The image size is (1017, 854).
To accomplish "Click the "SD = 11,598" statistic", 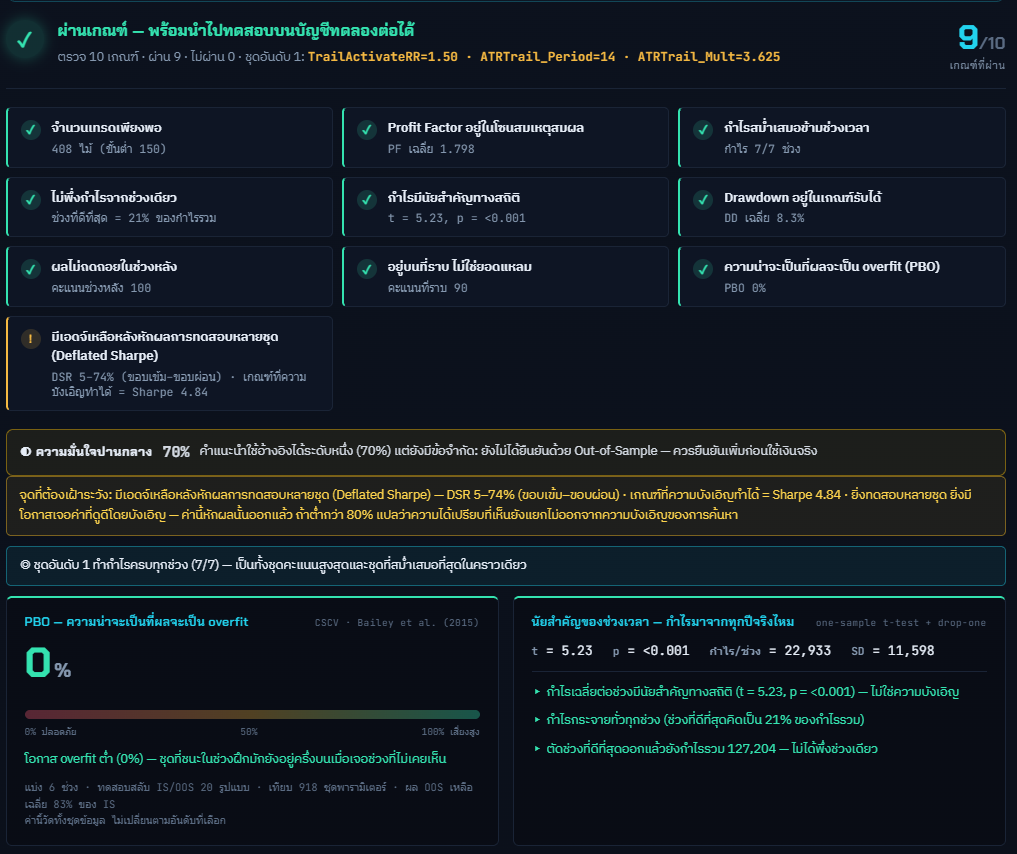I will pos(892,650).
